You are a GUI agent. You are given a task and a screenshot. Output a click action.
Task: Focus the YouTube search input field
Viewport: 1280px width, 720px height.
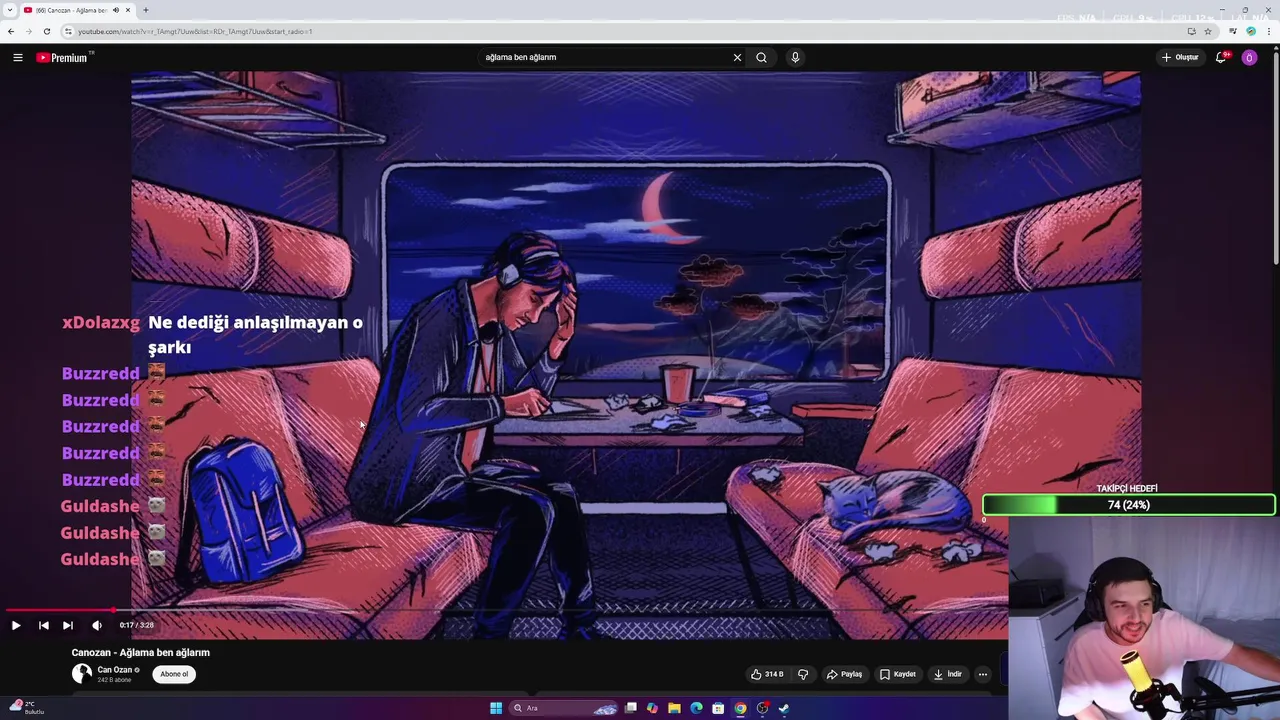605,57
